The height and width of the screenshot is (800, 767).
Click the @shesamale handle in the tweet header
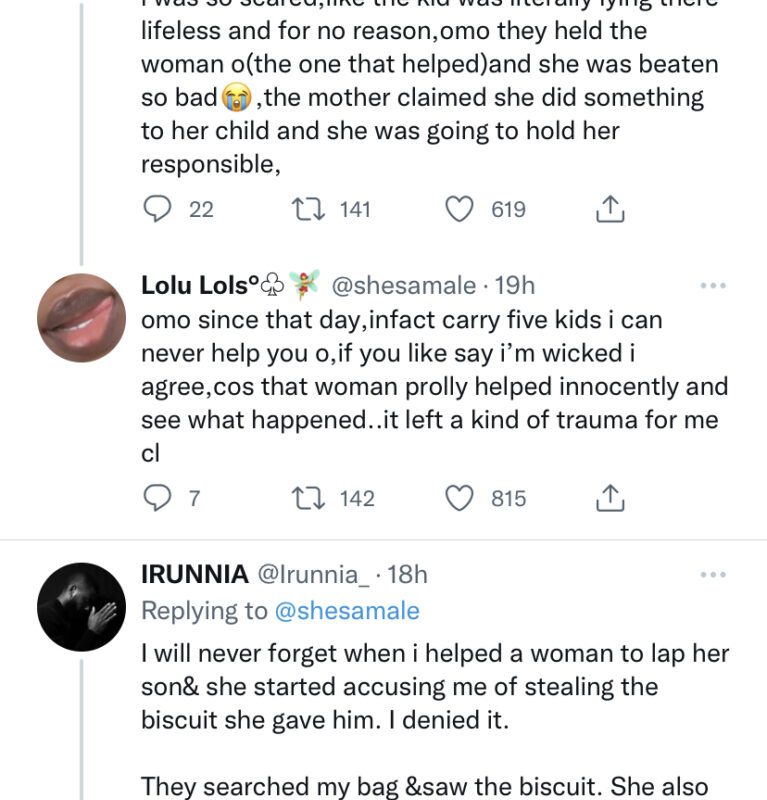[402, 286]
